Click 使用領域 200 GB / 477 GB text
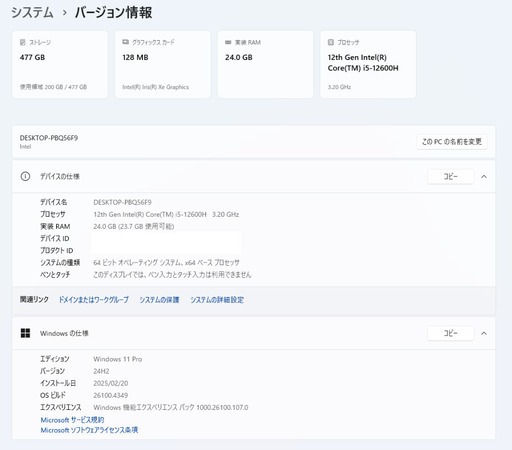 pos(53,87)
